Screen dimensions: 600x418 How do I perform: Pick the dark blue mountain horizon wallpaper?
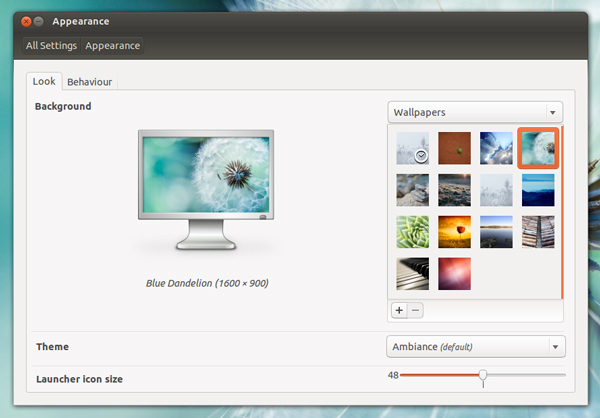(538, 190)
